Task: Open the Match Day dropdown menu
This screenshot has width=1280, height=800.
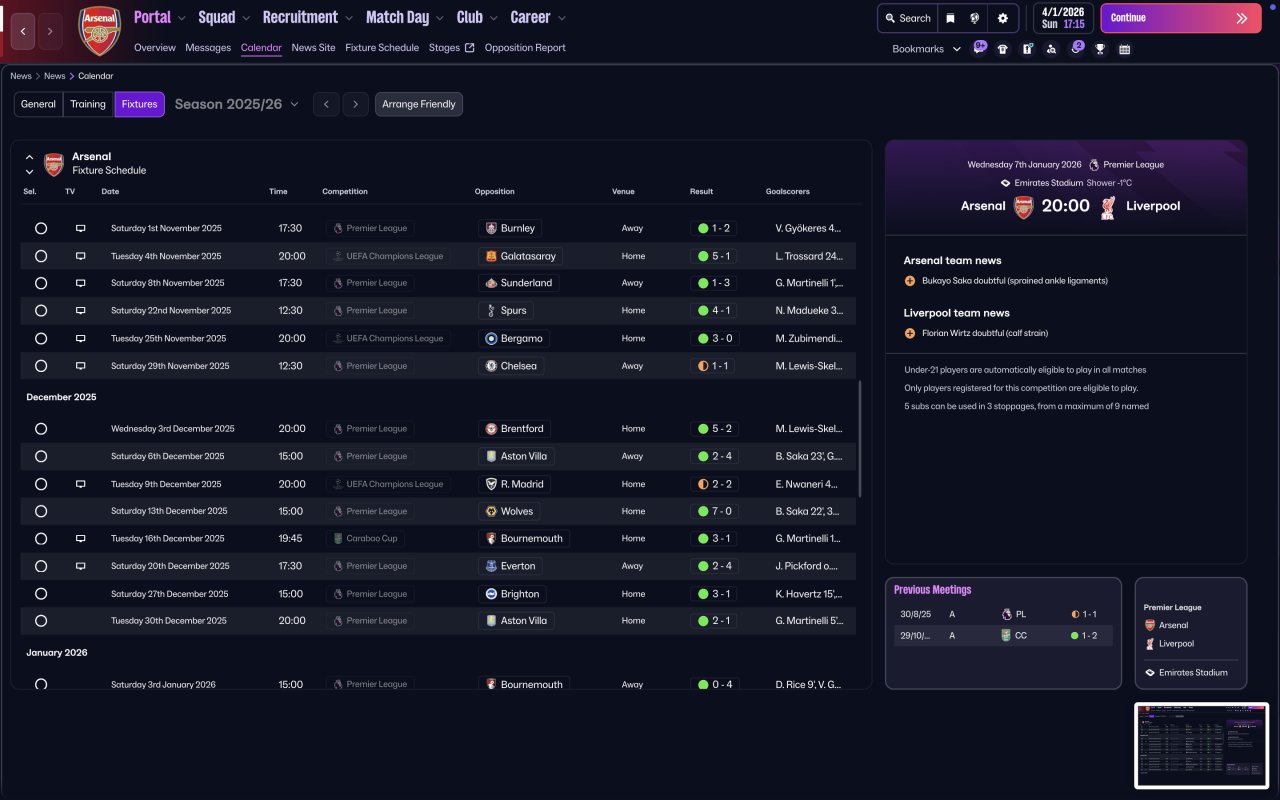Action: pos(404,17)
